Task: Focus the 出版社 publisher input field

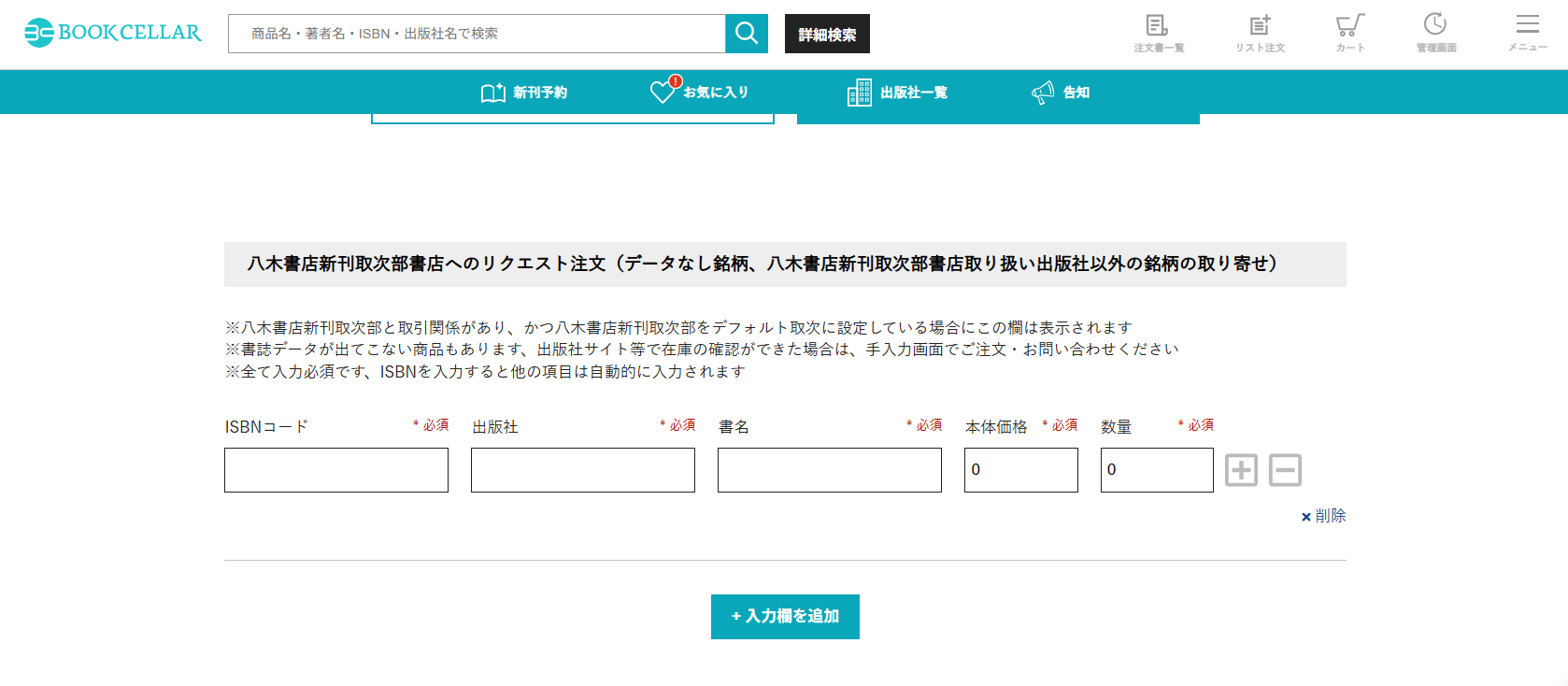Action: [583, 470]
